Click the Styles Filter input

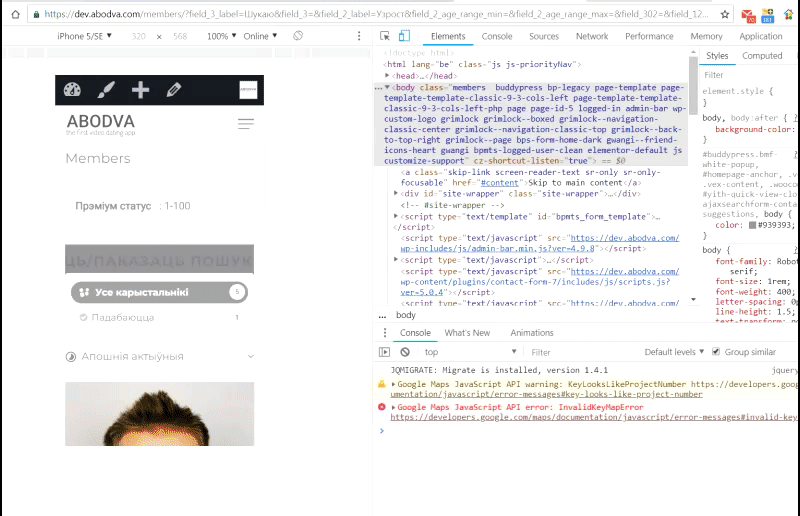pos(747,75)
